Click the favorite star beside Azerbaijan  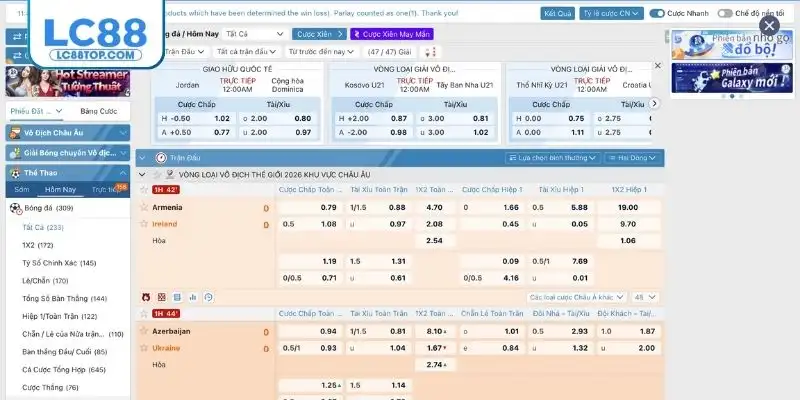pyautogui.click(x=144, y=331)
